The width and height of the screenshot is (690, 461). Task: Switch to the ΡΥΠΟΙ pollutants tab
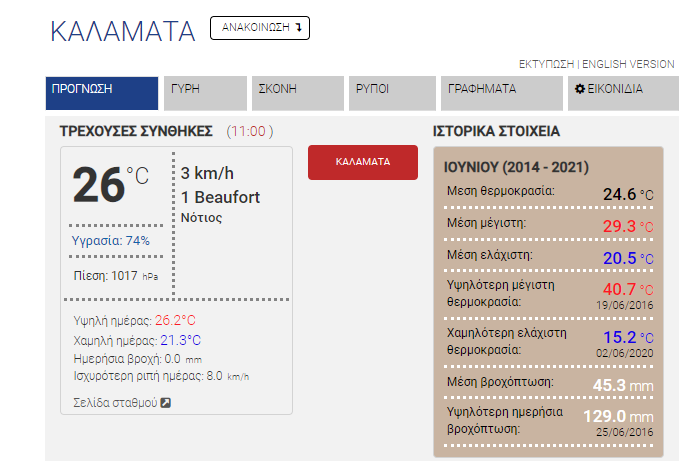[x=392, y=93]
